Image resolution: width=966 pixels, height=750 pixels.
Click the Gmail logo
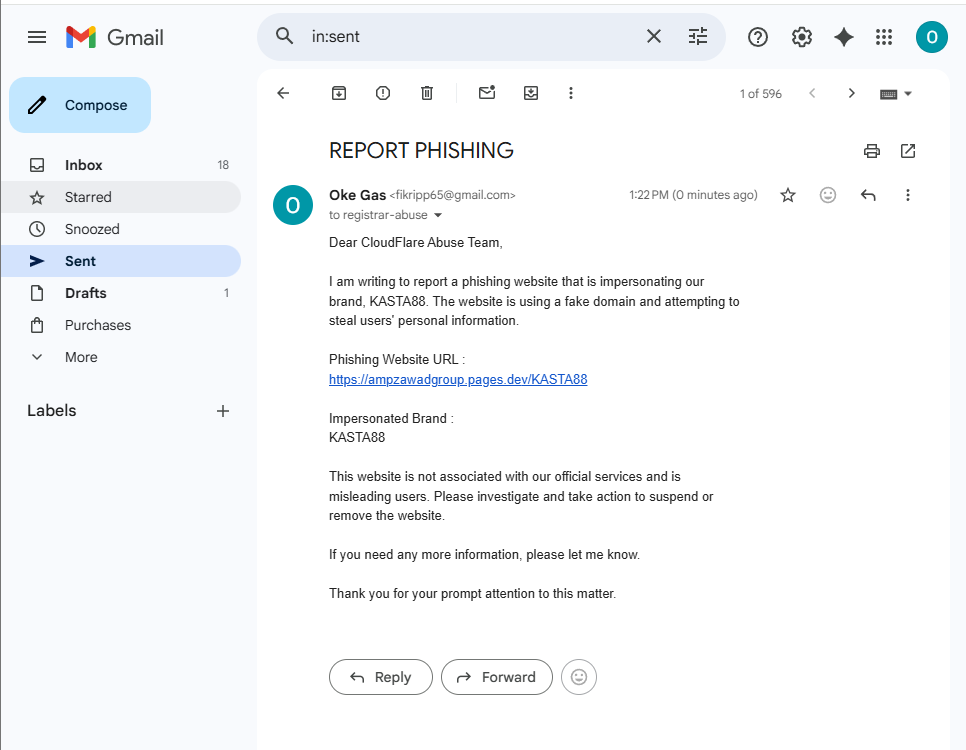115,38
